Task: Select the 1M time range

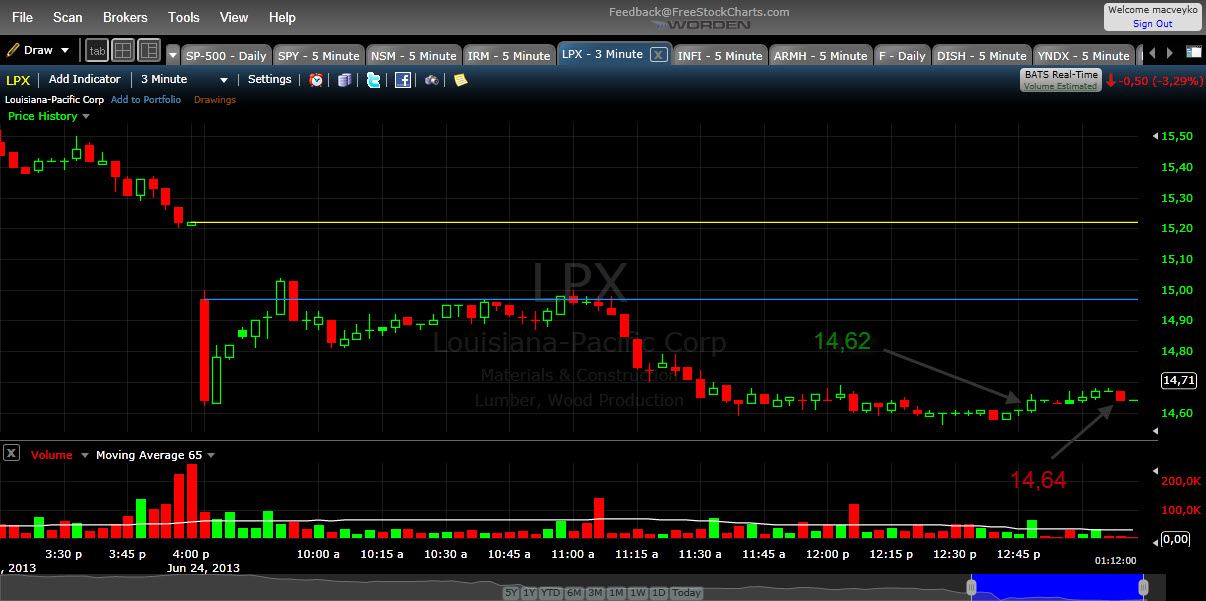Action: (x=617, y=593)
